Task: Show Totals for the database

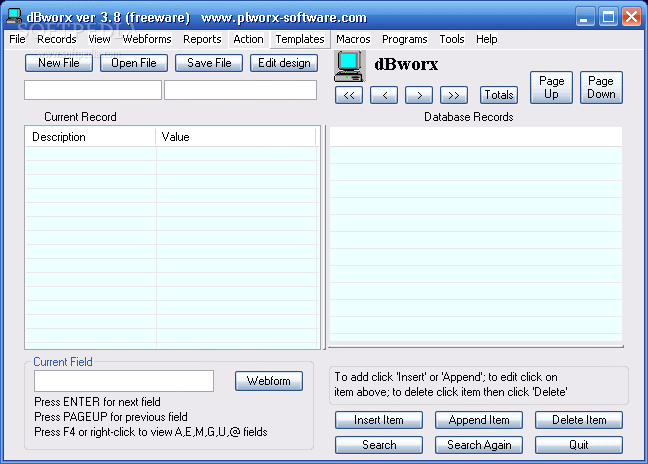Action: [x=499, y=95]
